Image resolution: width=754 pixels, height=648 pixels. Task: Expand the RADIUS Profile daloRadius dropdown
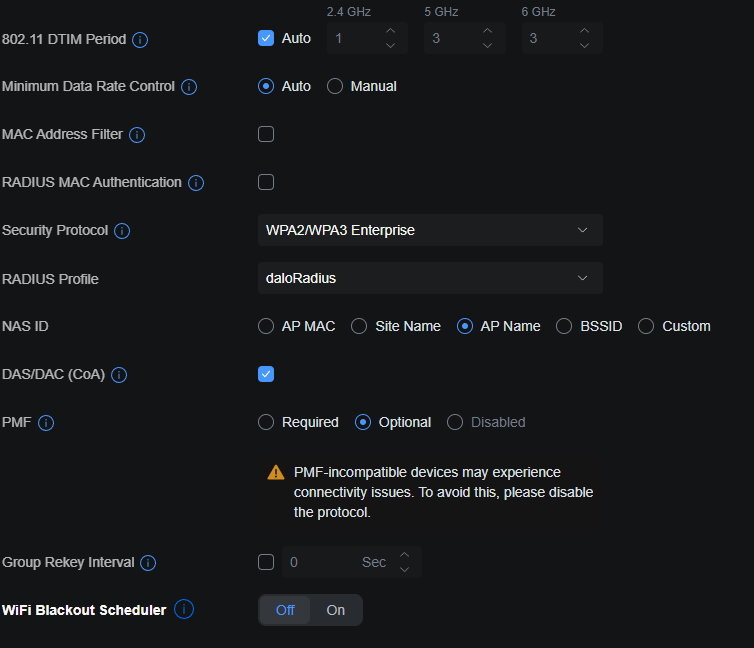tap(430, 278)
